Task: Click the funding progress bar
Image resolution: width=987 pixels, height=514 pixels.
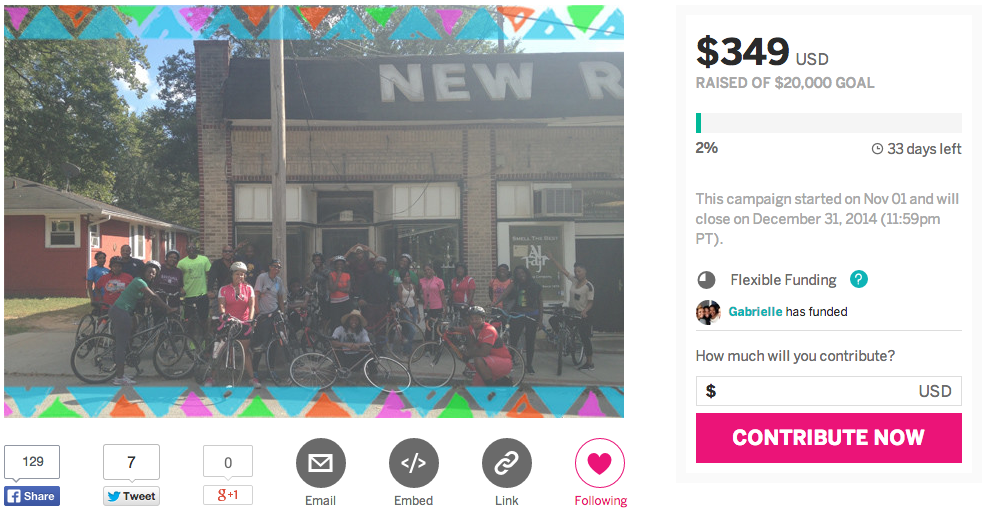Action: 828,123
